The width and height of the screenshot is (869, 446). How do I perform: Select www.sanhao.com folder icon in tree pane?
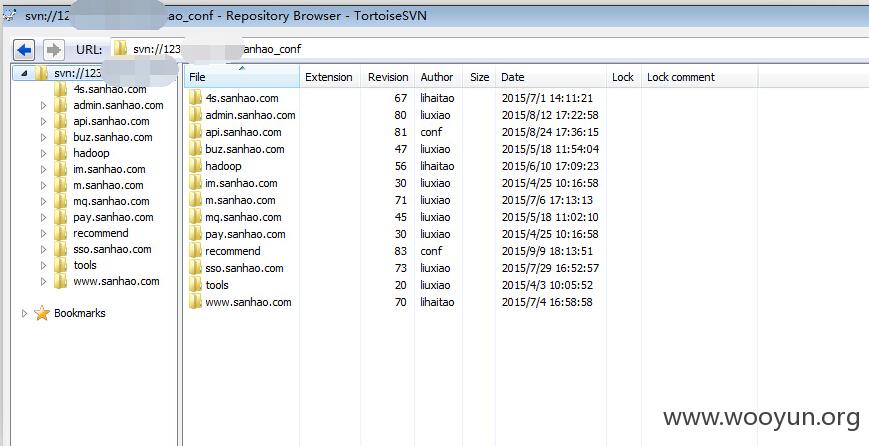pyautogui.click(x=60, y=281)
